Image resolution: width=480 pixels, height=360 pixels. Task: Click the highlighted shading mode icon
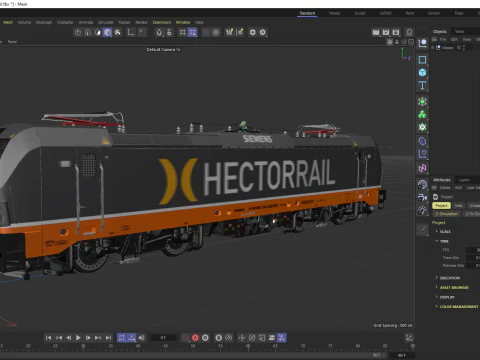[x=107, y=32]
